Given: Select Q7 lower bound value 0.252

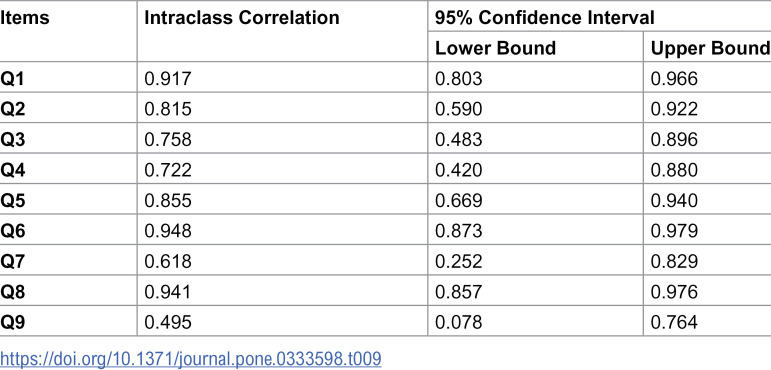Looking at the screenshot, I should tap(458, 261).
